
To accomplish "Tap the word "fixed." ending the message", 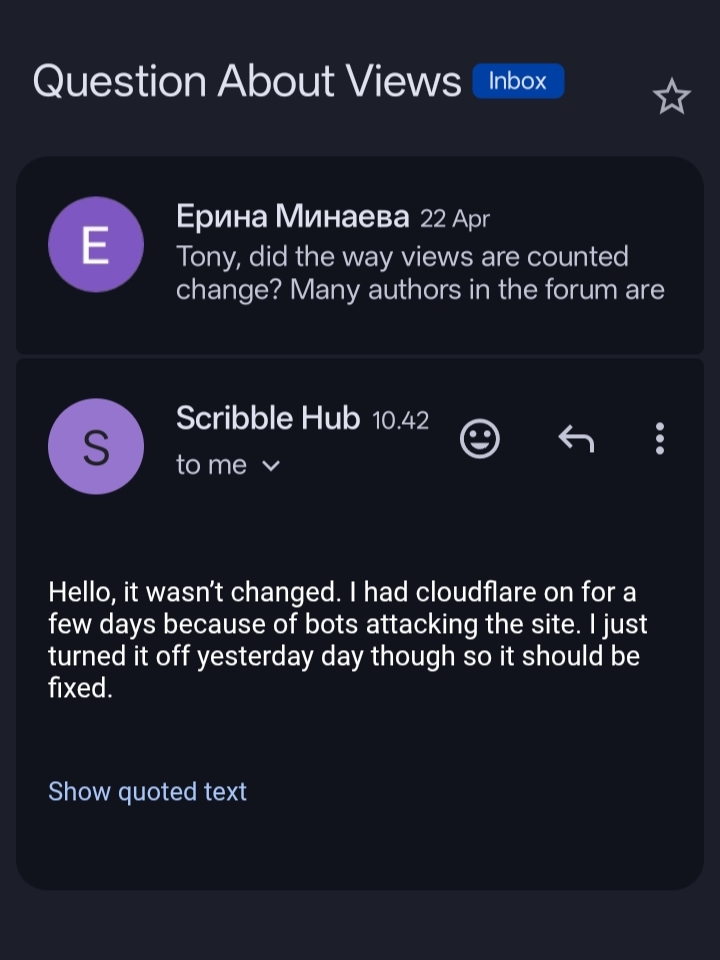I will point(80,689).
